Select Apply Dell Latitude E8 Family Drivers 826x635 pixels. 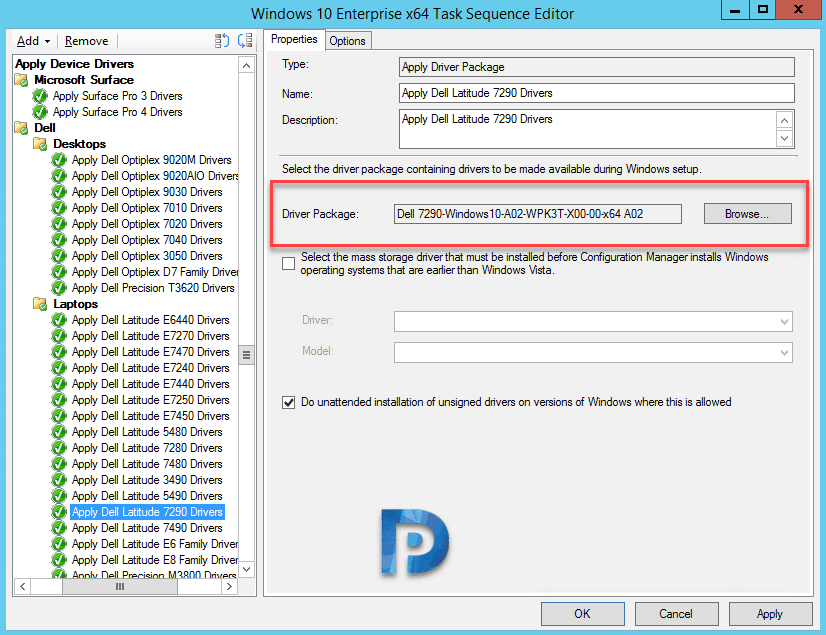pos(155,560)
